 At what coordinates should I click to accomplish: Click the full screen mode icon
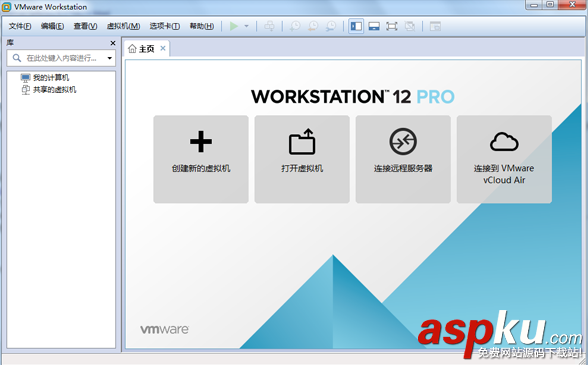pos(392,26)
